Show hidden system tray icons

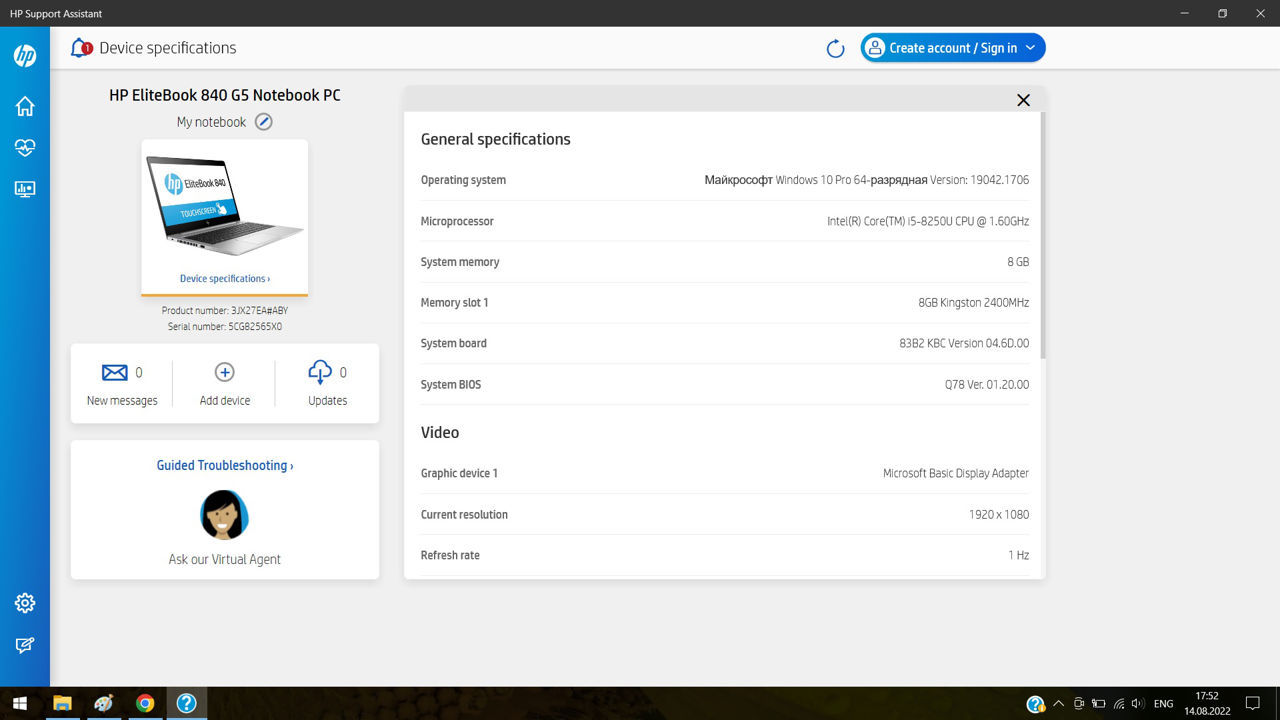pyautogui.click(x=1058, y=704)
